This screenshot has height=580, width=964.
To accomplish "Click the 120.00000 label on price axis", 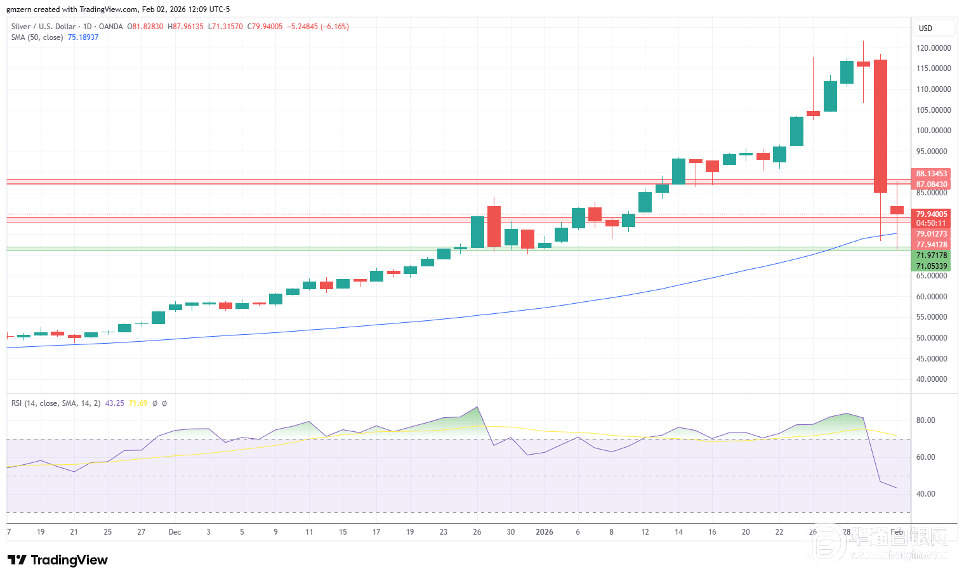I will (932, 47).
